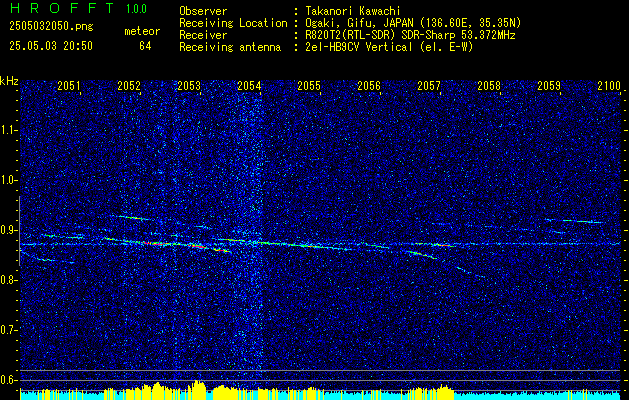Screen dimensions: 629x400
Task: Click the date stamp 25.05.03 20:50
Action: [x=51, y=46]
